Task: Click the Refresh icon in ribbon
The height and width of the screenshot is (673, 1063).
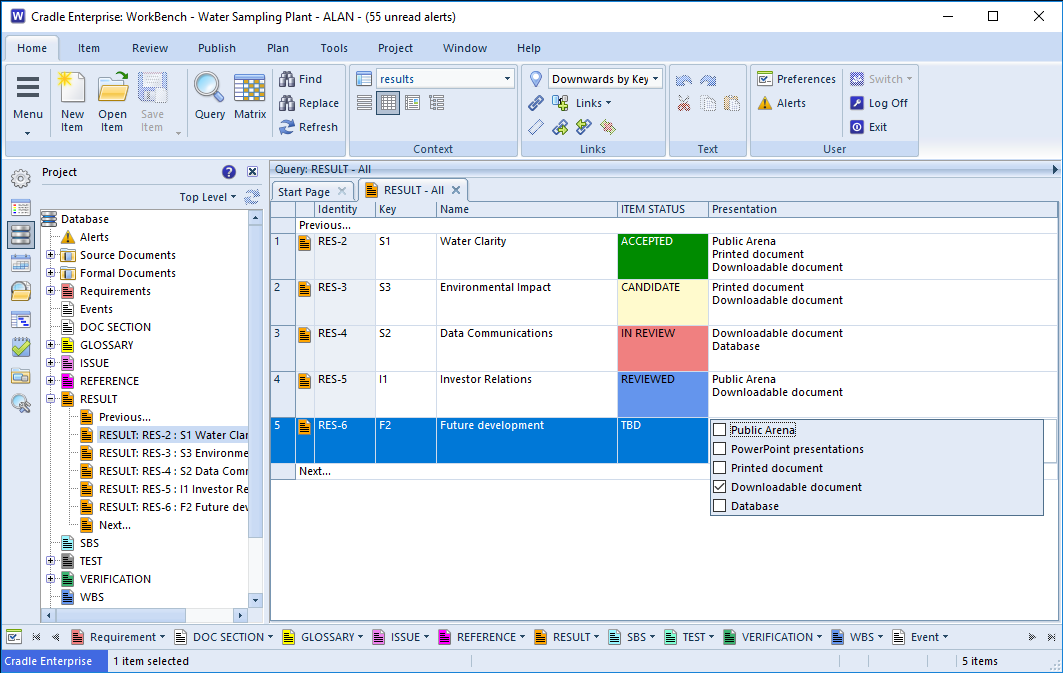Action: [x=287, y=127]
